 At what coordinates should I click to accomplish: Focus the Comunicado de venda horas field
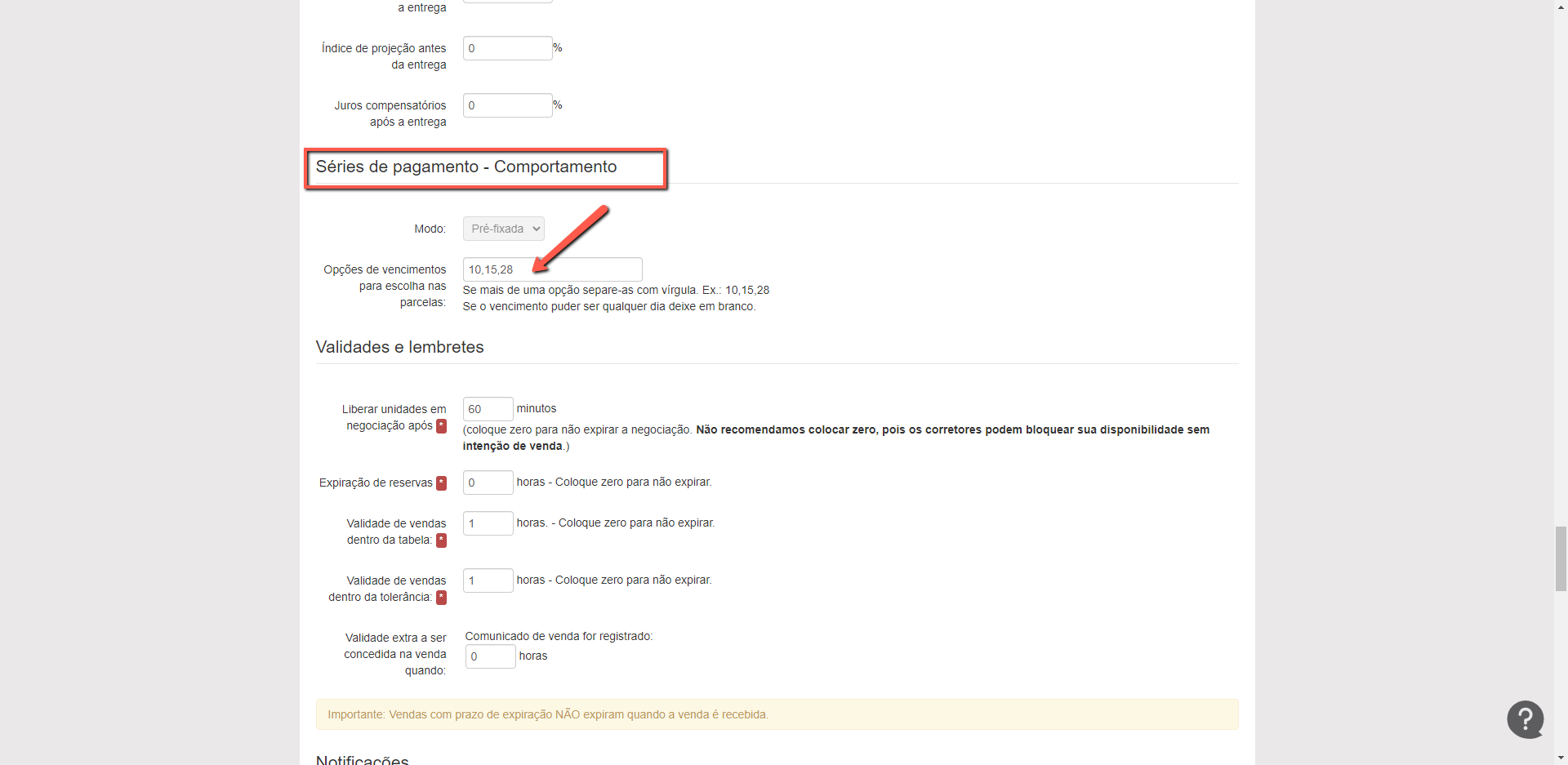click(x=490, y=656)
